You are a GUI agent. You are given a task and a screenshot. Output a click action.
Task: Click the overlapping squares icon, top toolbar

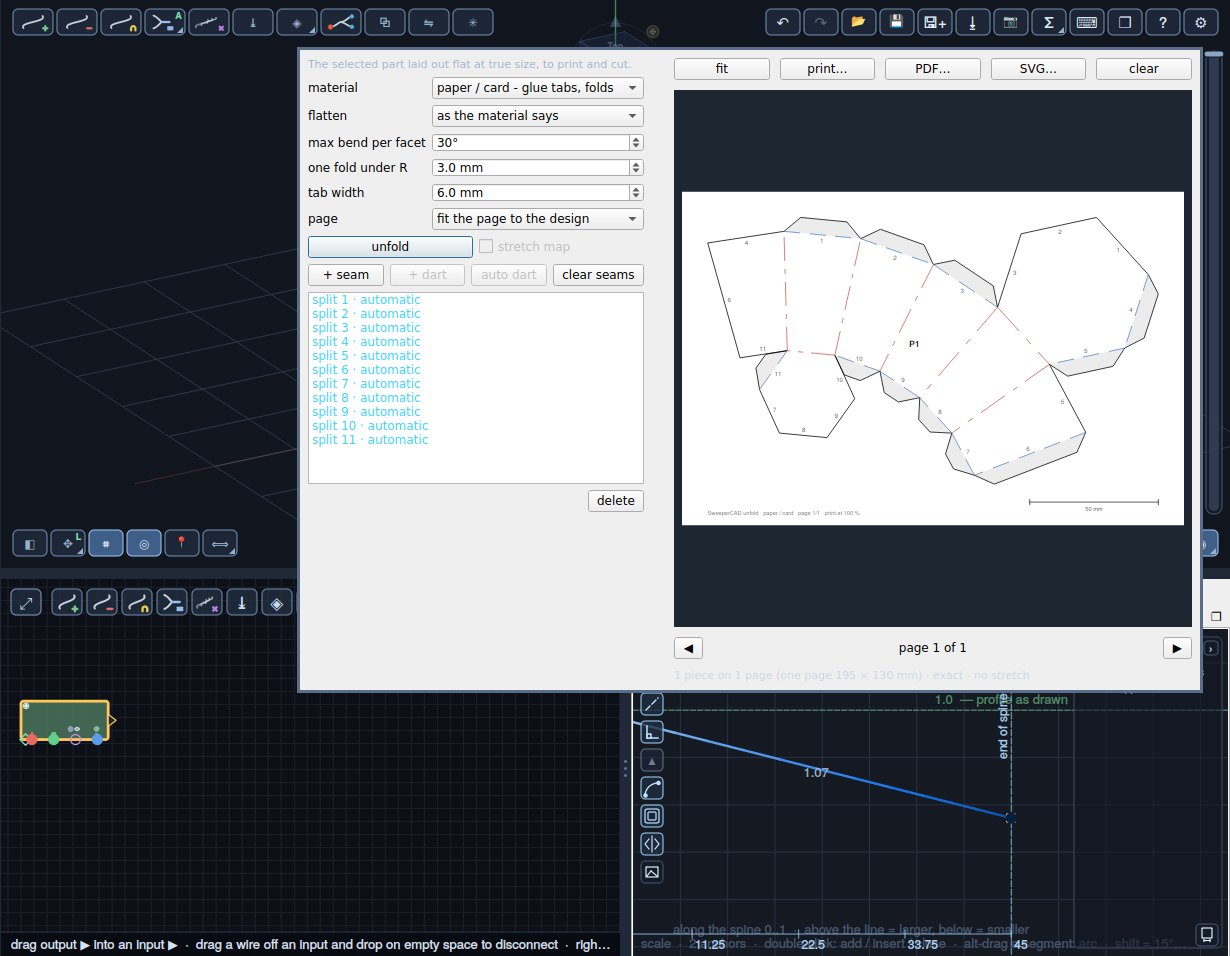coord(384,22)
